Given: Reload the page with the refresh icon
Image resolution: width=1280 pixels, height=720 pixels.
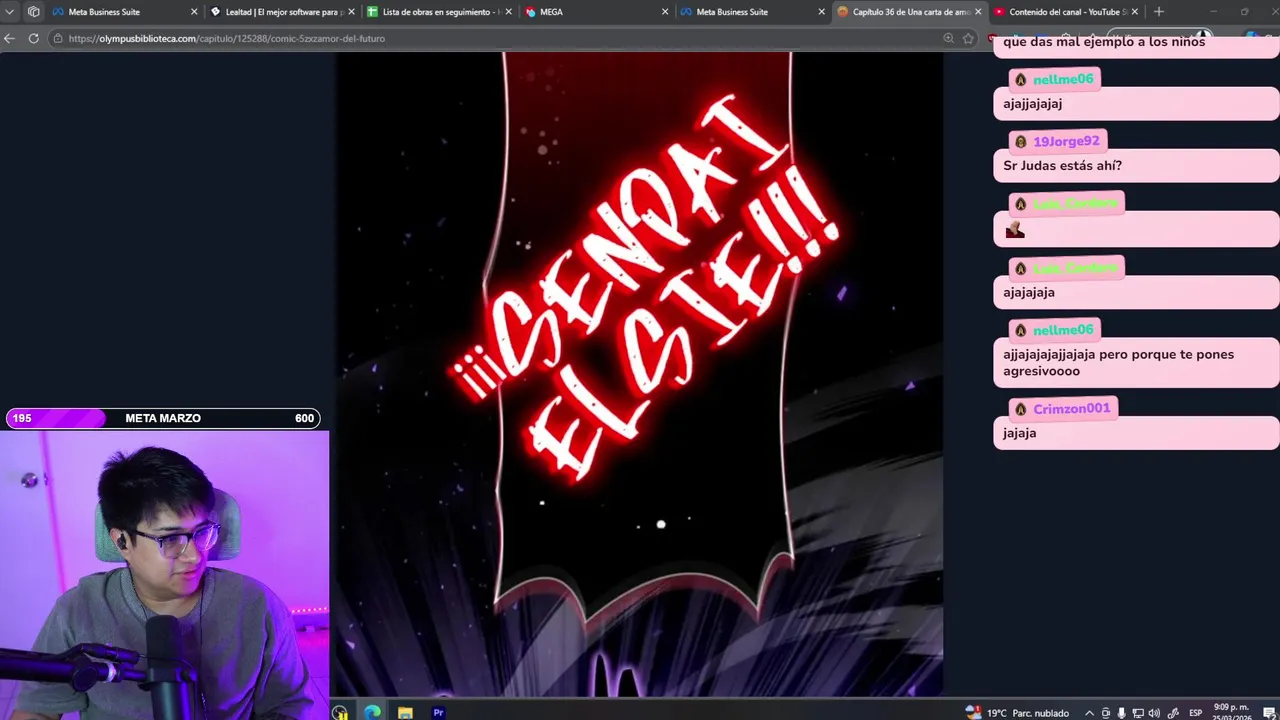Looking at the screenshot, I should [33, 38].
